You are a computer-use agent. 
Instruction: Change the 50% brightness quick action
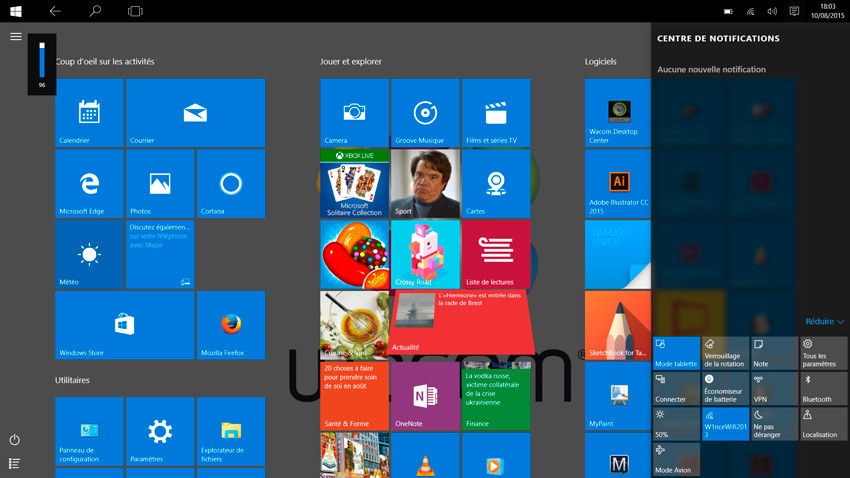677,424
